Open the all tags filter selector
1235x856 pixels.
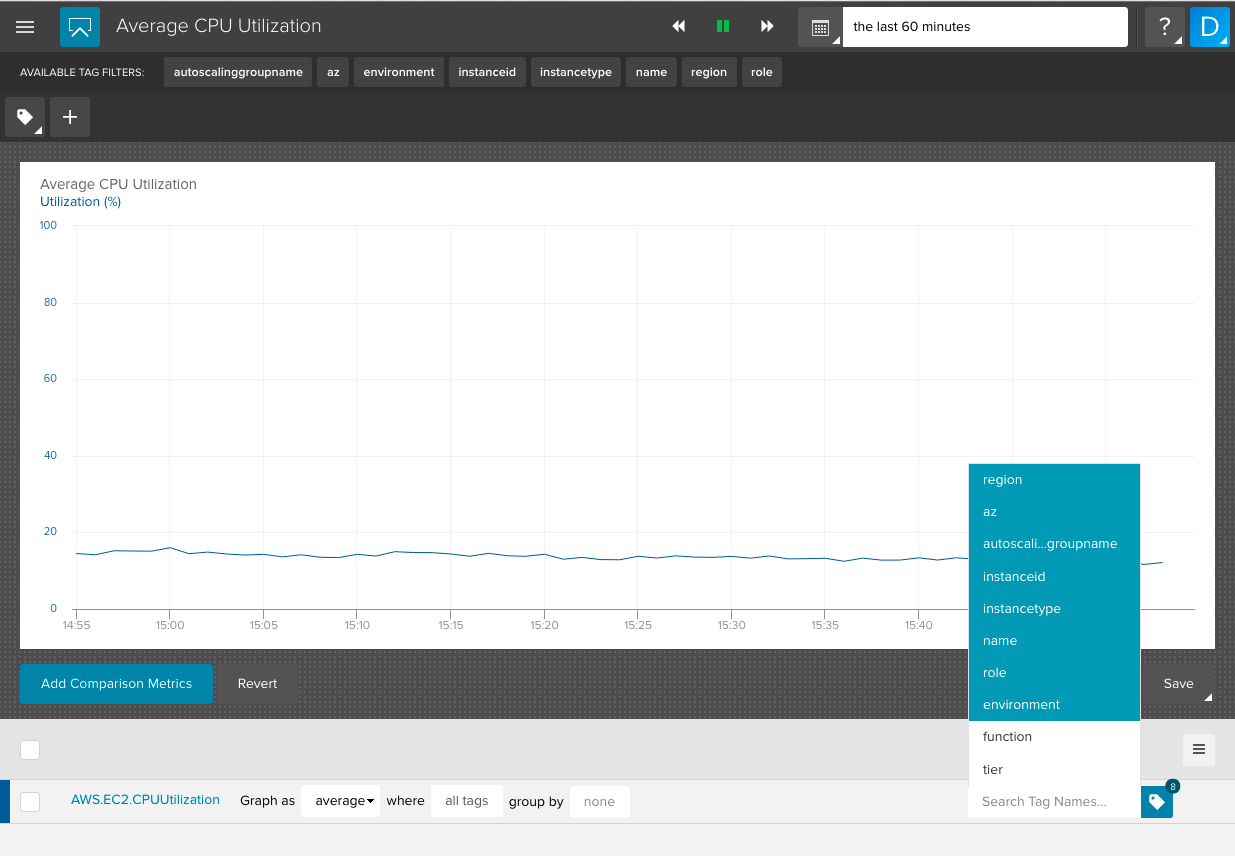466,801
